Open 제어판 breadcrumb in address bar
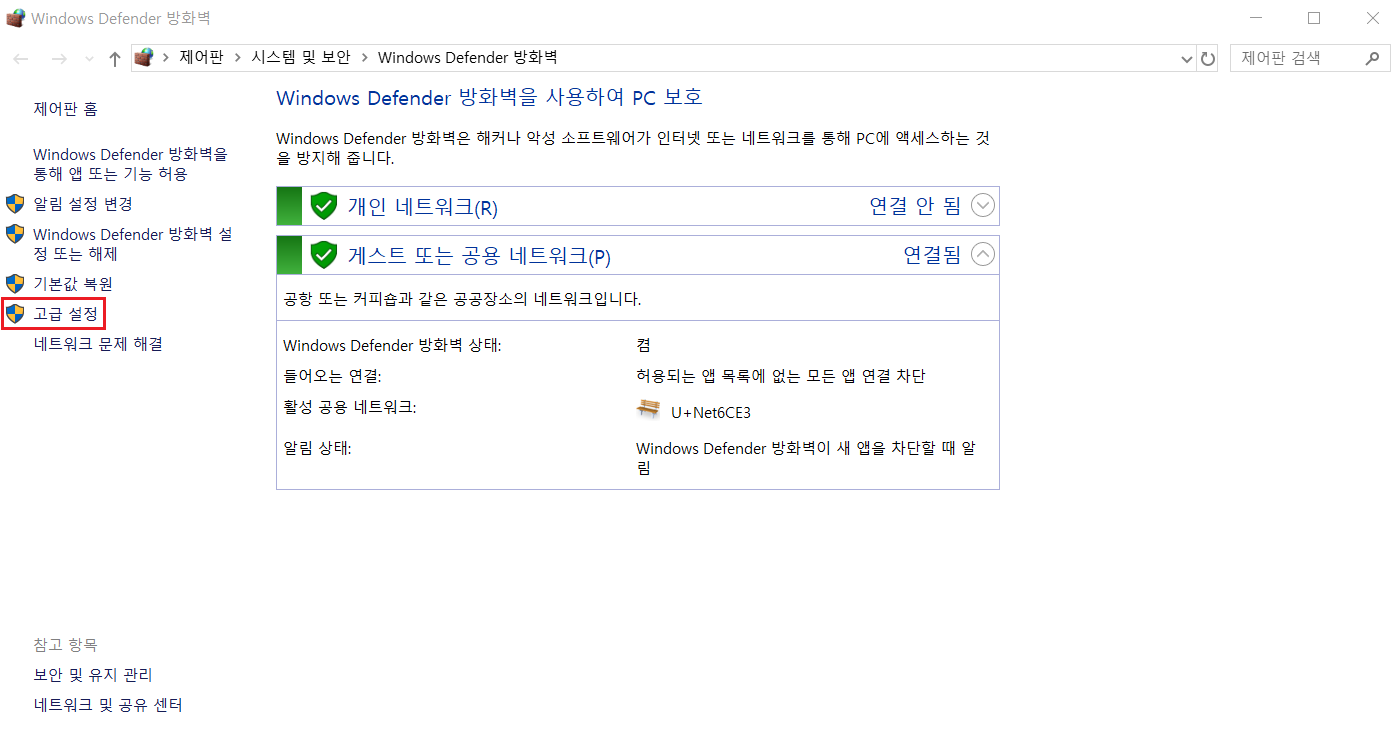The width and height of the screenshot is (1397, 740). pyautogui.click(x=201, y=58)
